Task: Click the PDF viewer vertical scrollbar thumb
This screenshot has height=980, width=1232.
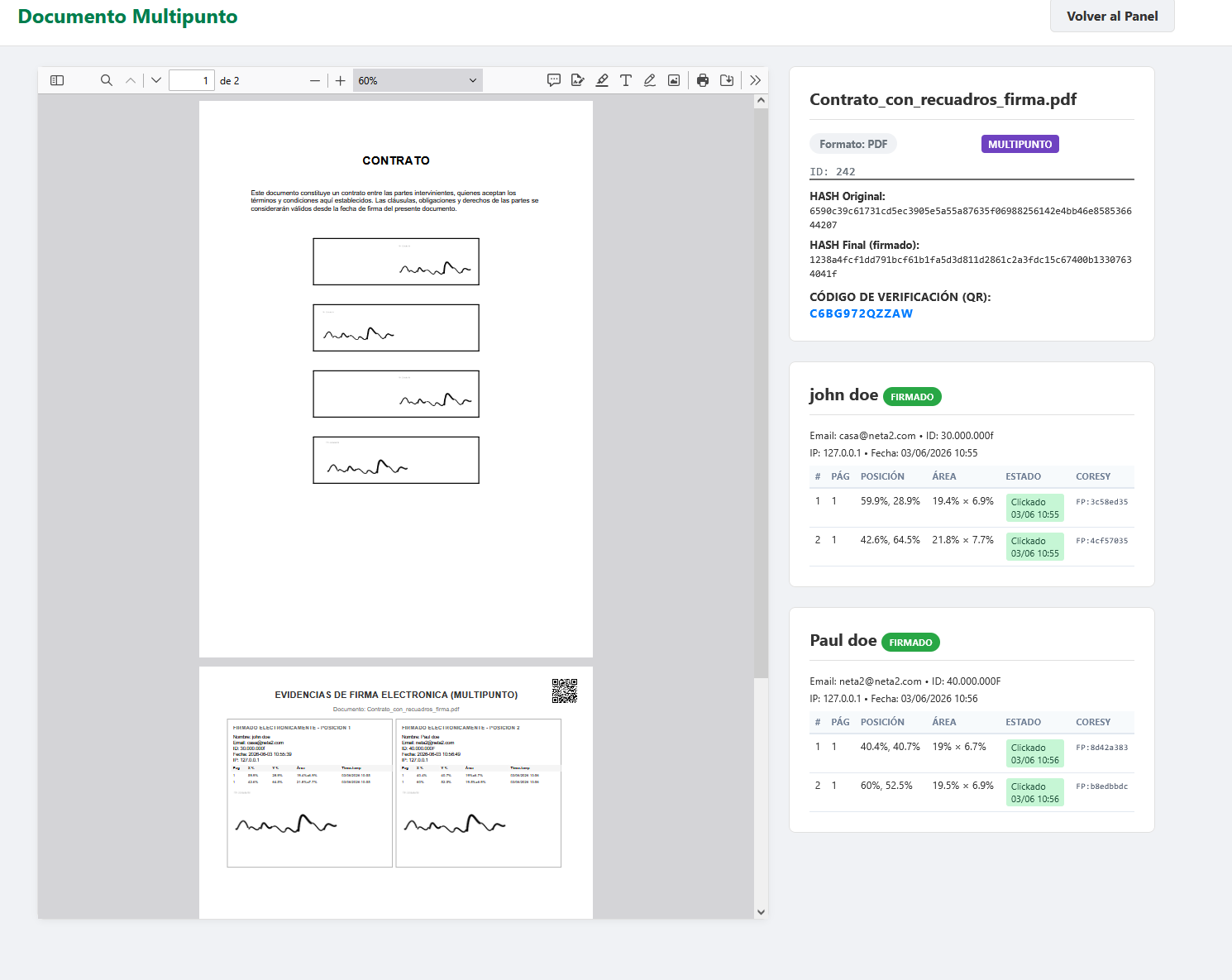Action: (x=761, y=393)
